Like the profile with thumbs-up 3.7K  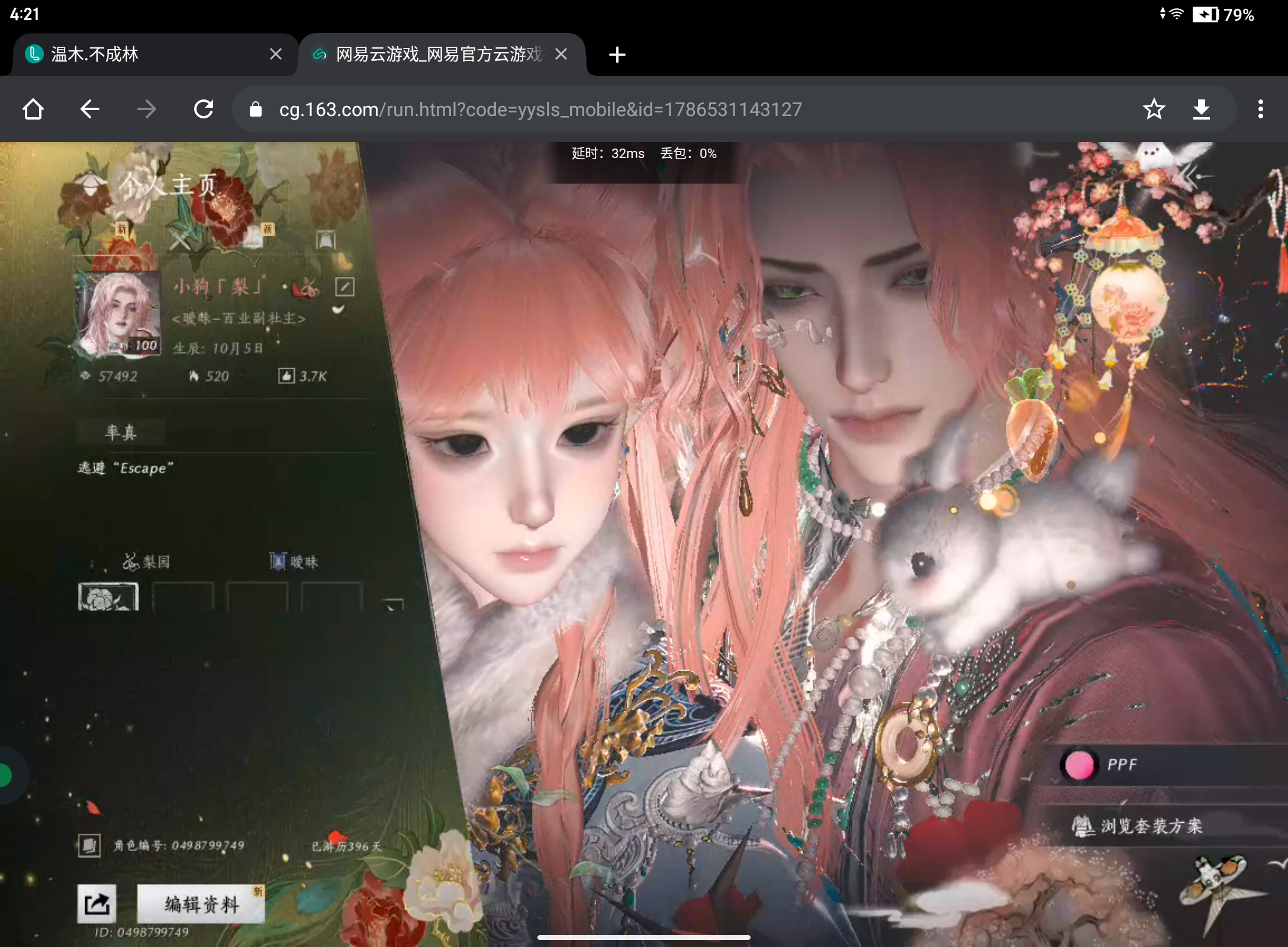click(302, 376)
